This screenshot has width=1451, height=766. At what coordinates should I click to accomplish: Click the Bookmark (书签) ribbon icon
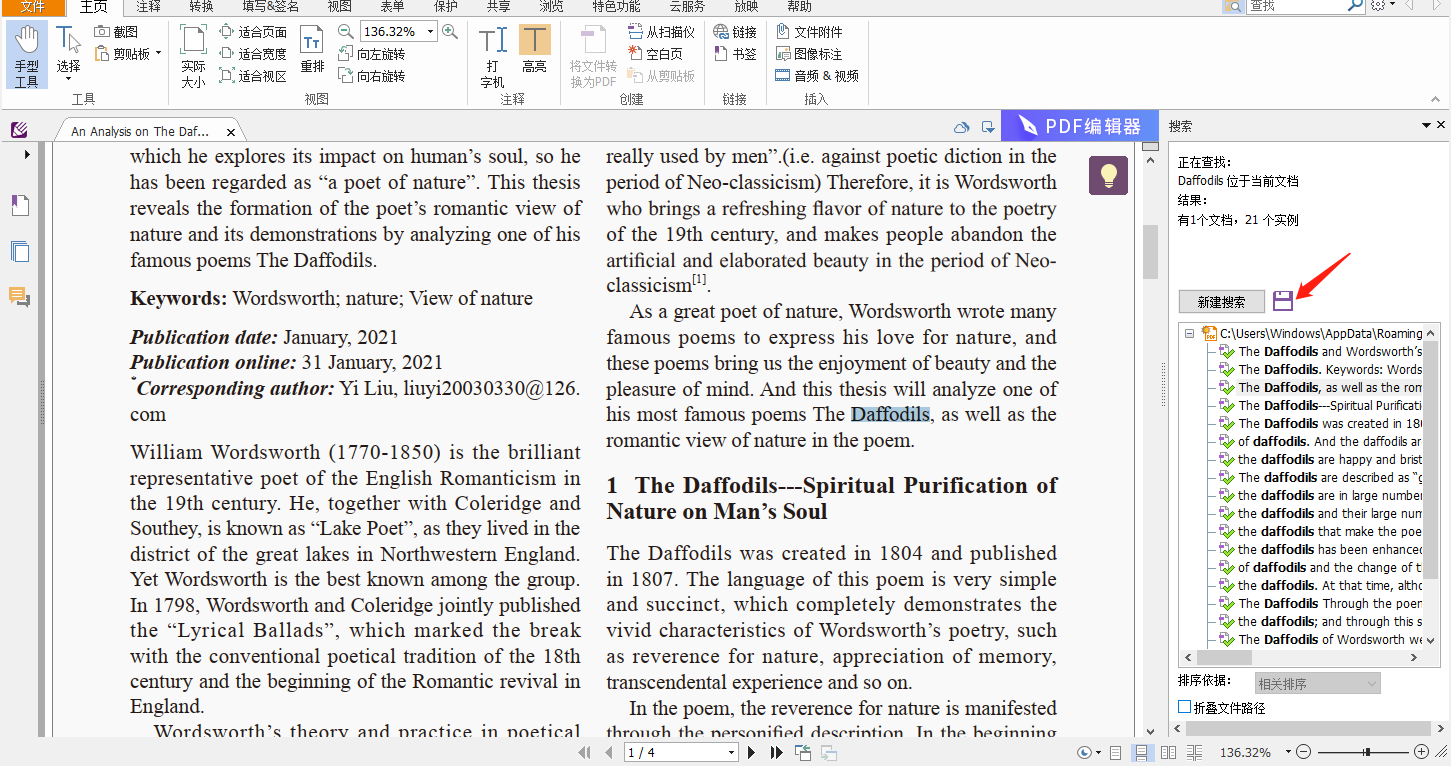(735, 54)
